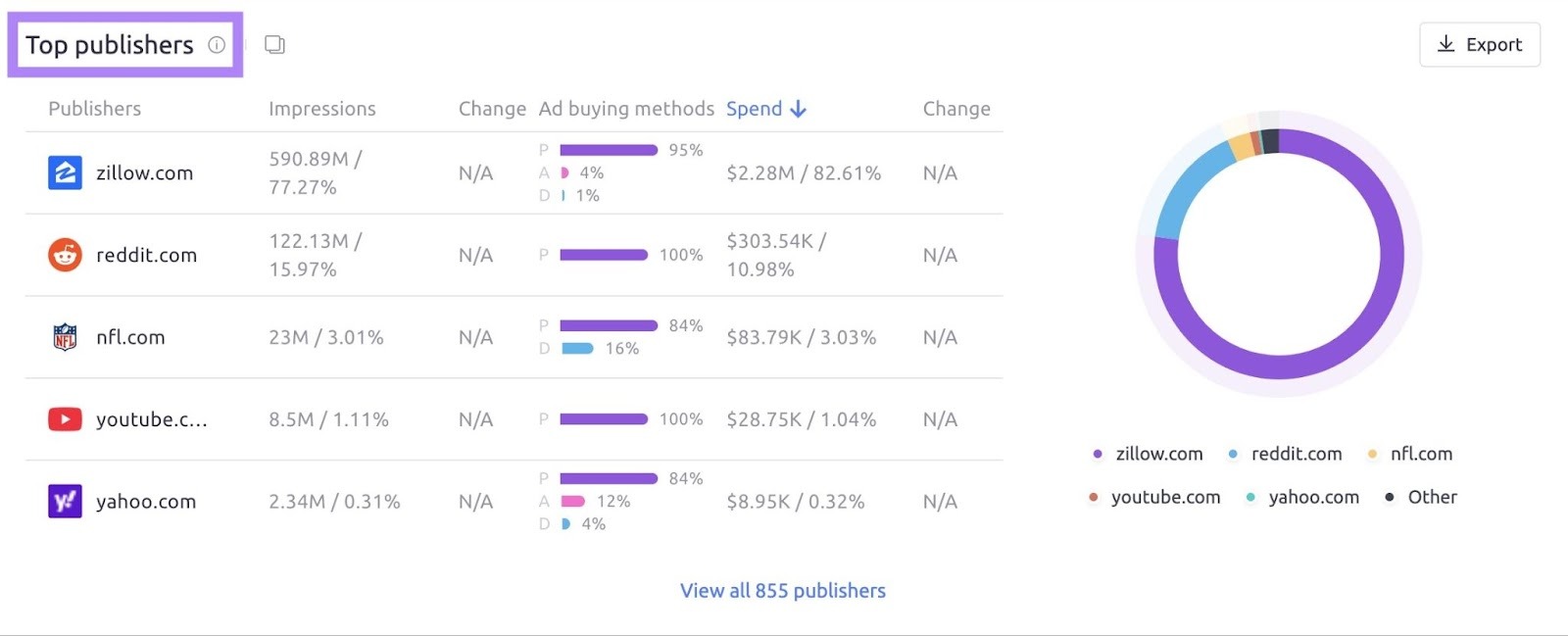Click the youtube.com play button favicon

tap(64, 418)
